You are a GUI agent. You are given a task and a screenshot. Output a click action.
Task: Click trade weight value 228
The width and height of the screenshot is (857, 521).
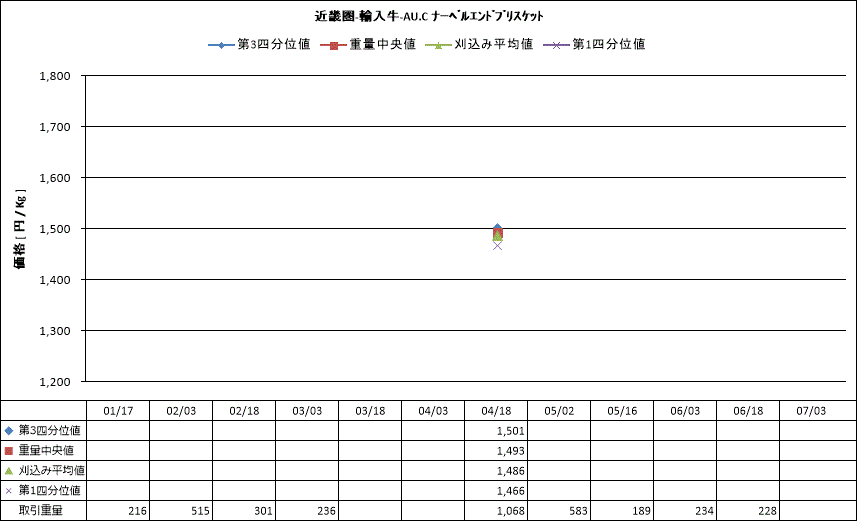pyautogui.click(x=767, y=511)
